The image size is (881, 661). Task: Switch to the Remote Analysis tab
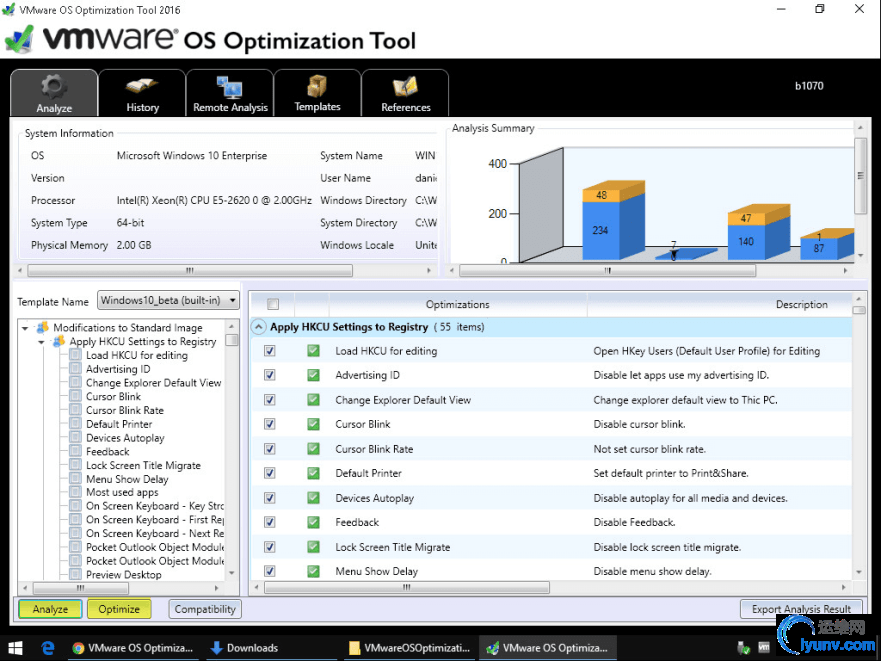point(230,93)
